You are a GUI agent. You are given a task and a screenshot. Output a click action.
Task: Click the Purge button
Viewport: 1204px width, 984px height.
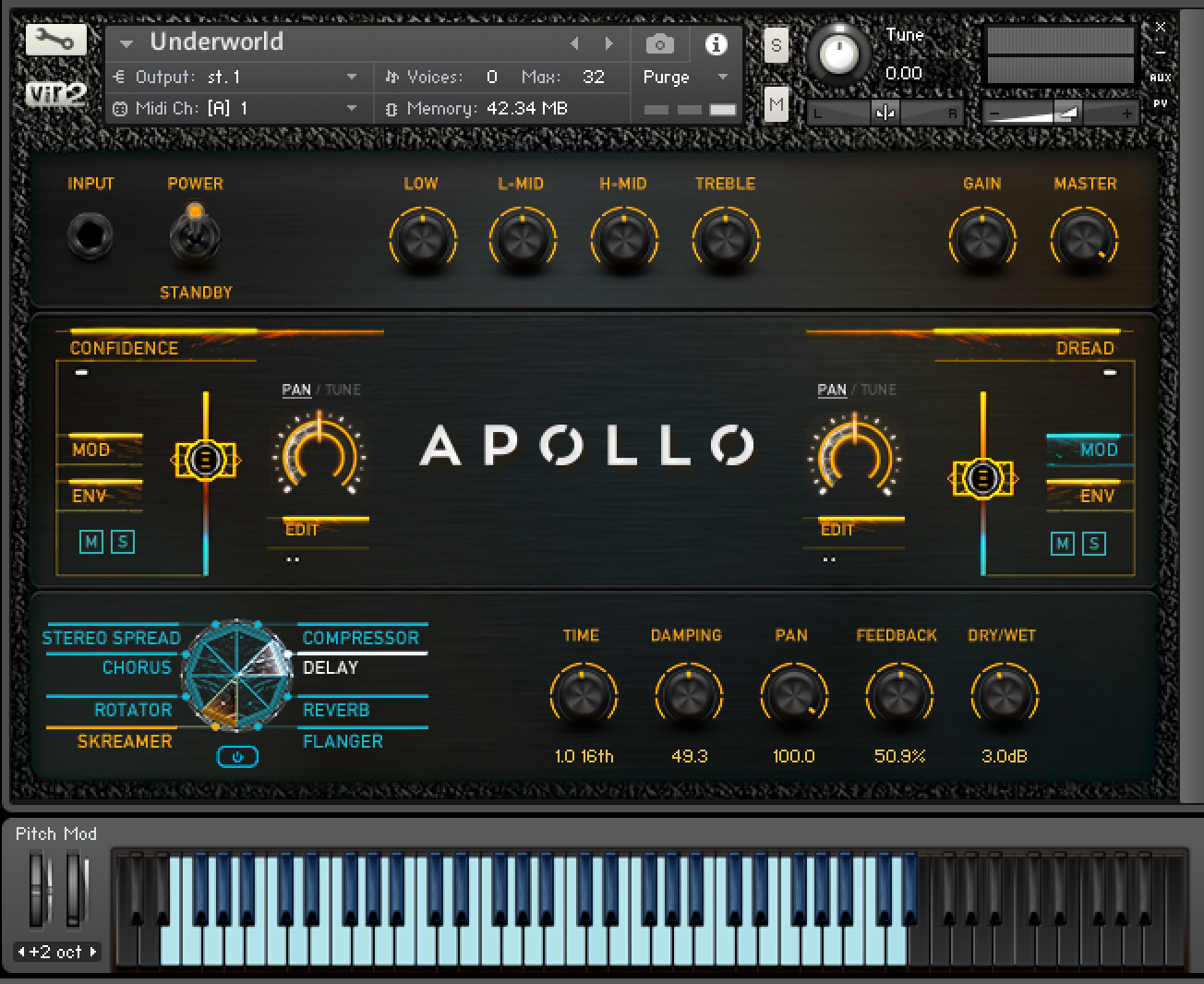pos(666,78)
